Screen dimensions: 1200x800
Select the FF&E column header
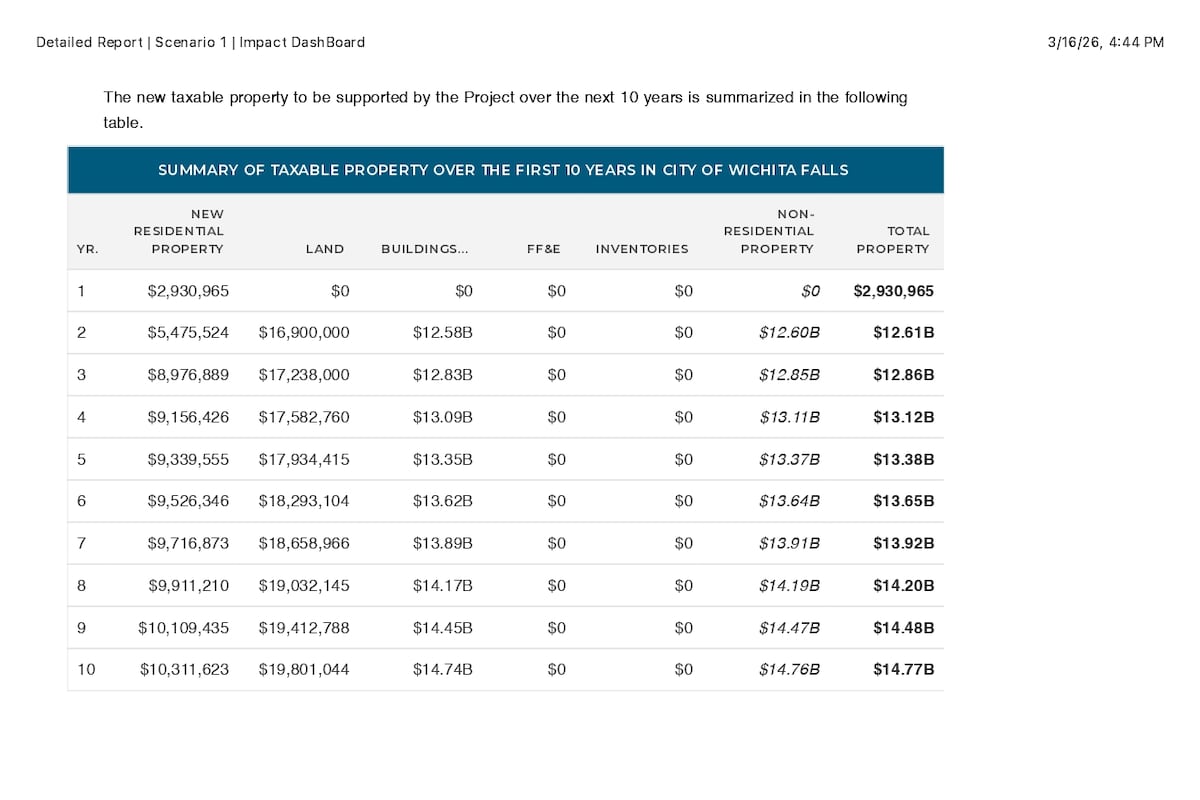tap(544, 249)
